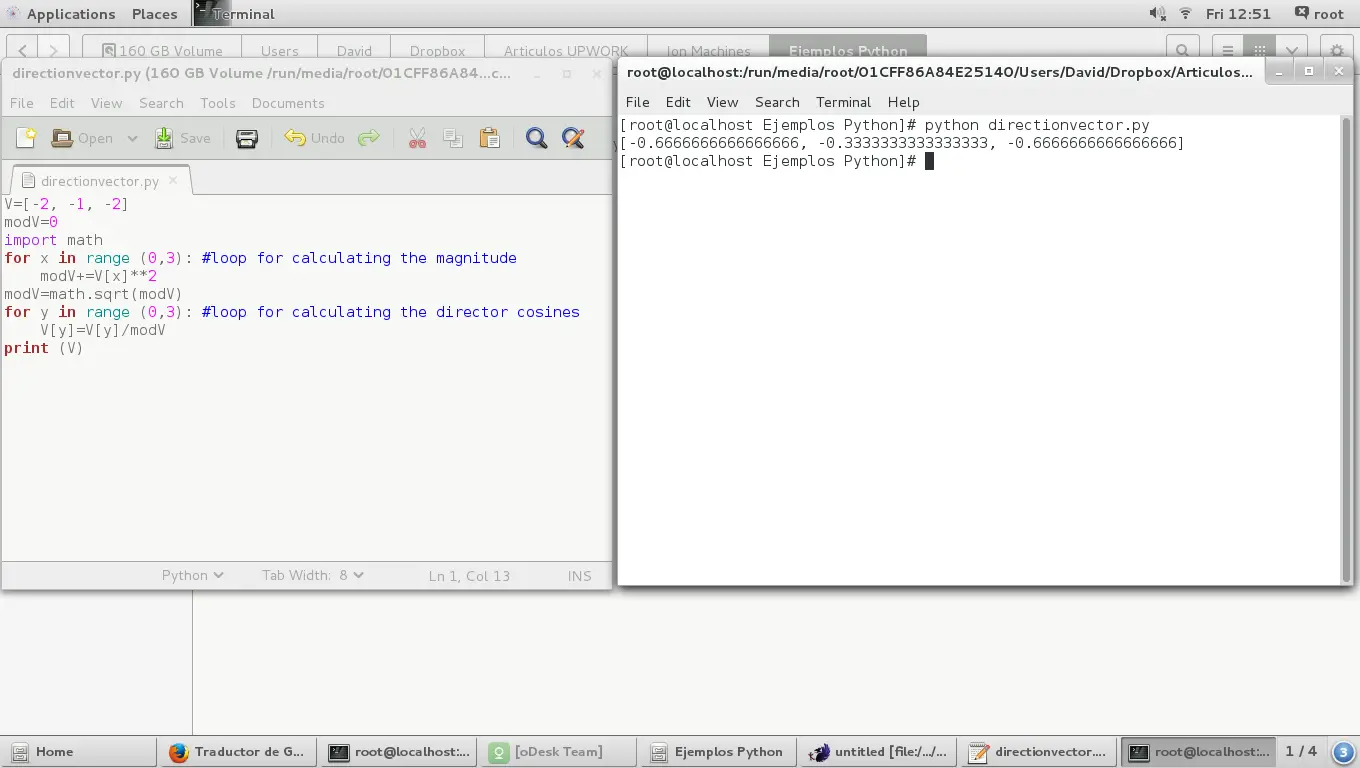Switch to Traductor de G... Firefox task
The height and width of the screenshot is (768, 1360).
coord(238,752)
